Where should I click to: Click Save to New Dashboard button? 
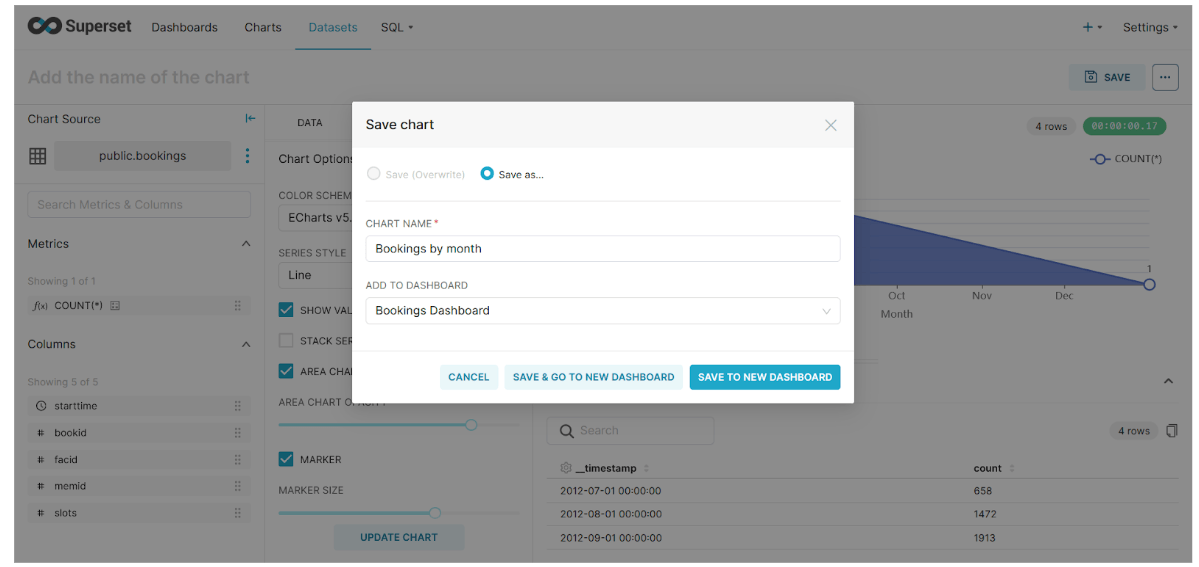pyautogui.click(x=764, y=377)
